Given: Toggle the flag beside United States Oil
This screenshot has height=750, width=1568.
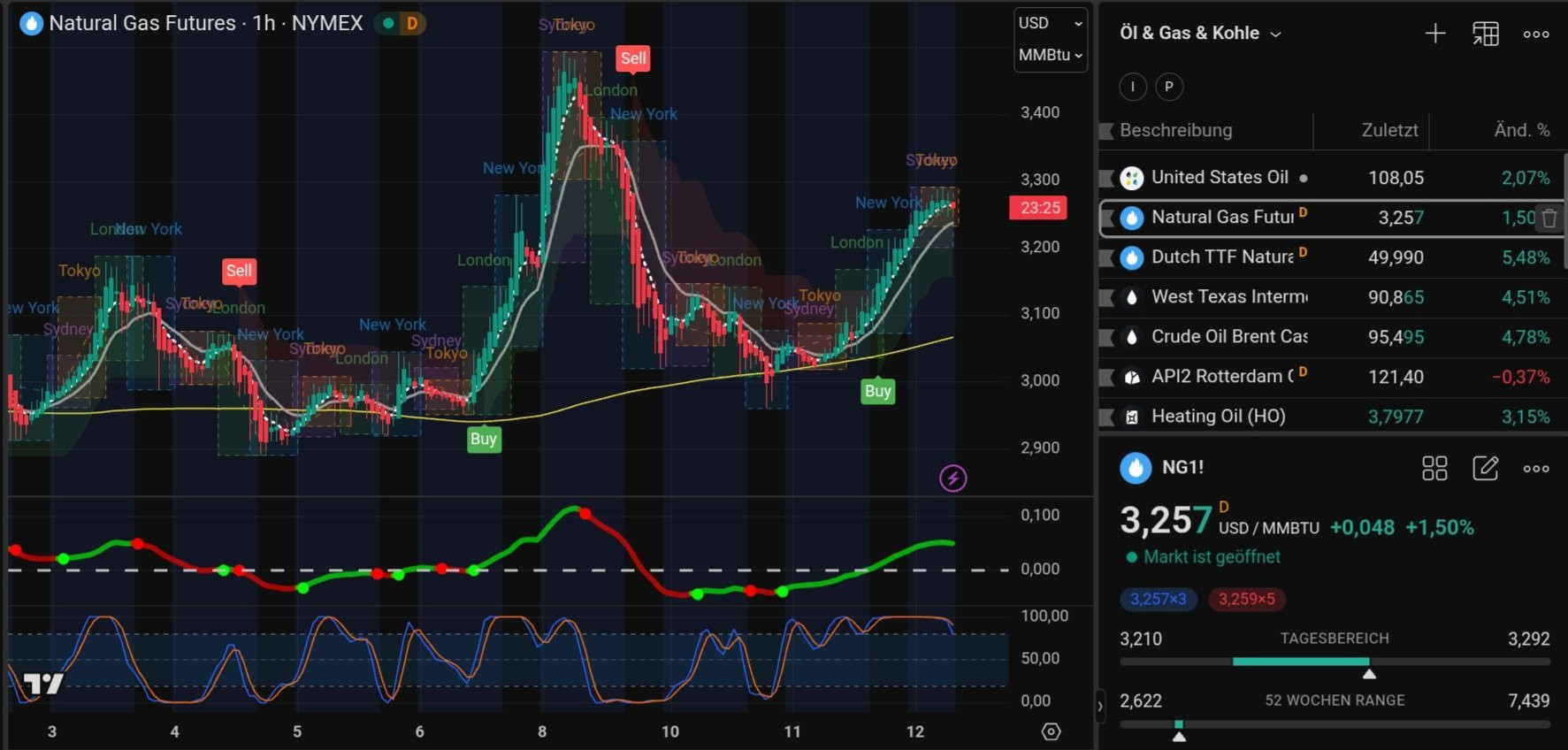Looking at the screenshot, I should (1106, 179).
